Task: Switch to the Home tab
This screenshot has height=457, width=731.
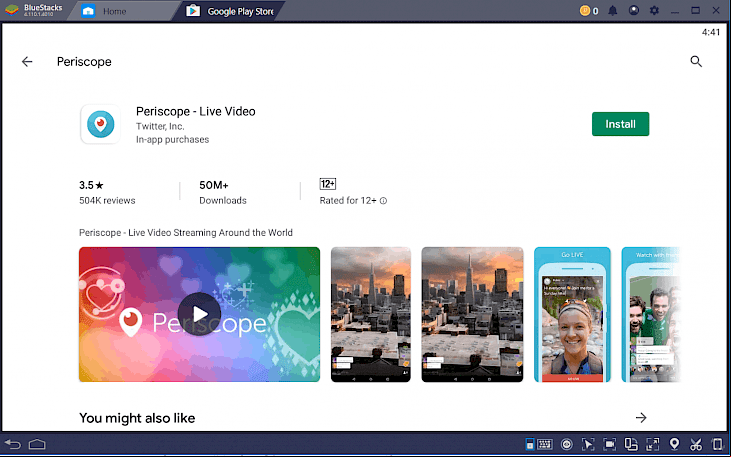Action: click(x=114, y=11)
